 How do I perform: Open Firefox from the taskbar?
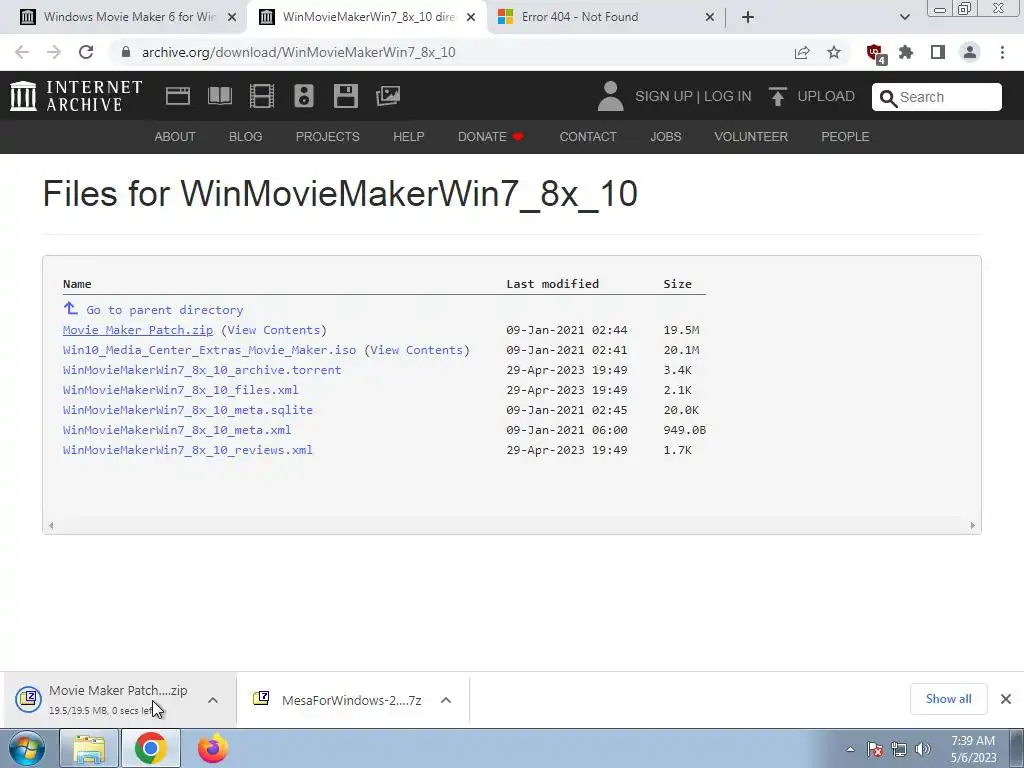213,748
